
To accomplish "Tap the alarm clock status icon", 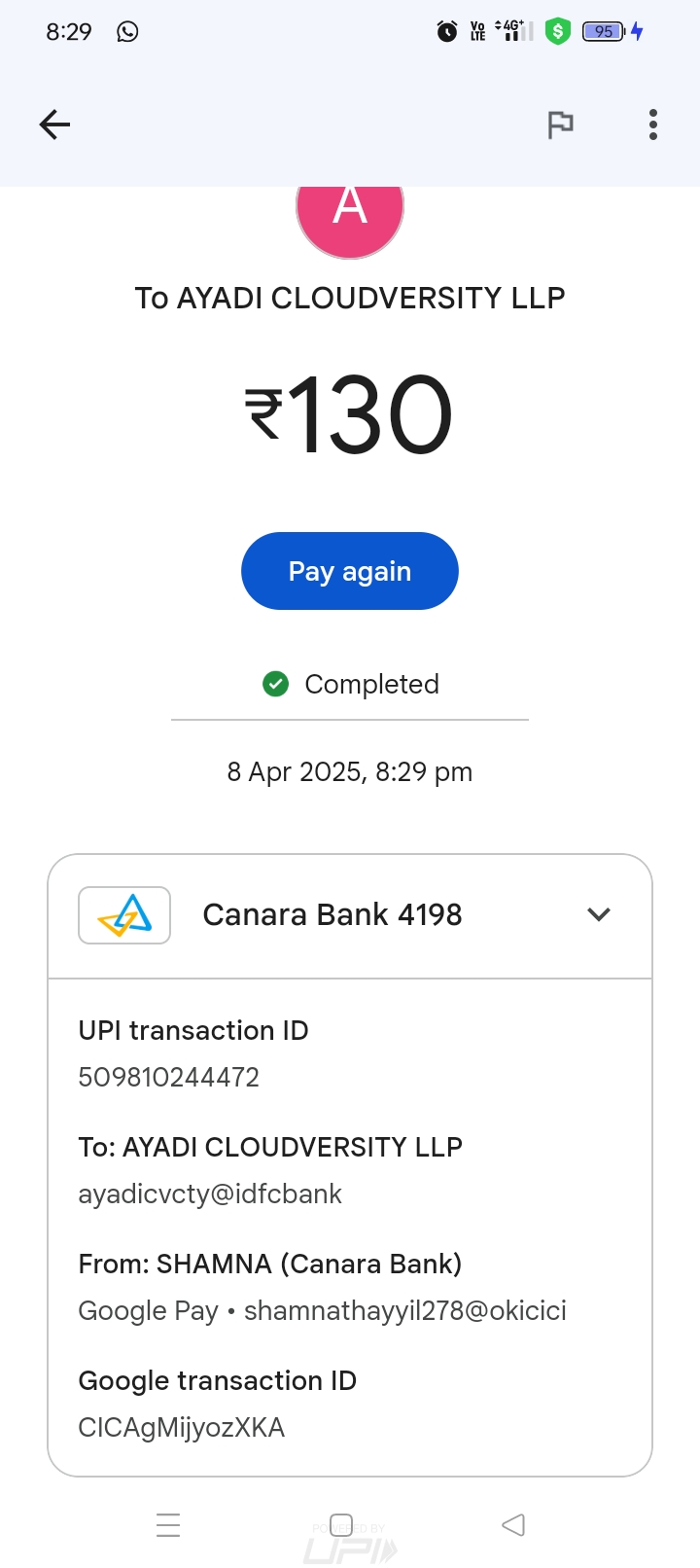I will (447, 32).
